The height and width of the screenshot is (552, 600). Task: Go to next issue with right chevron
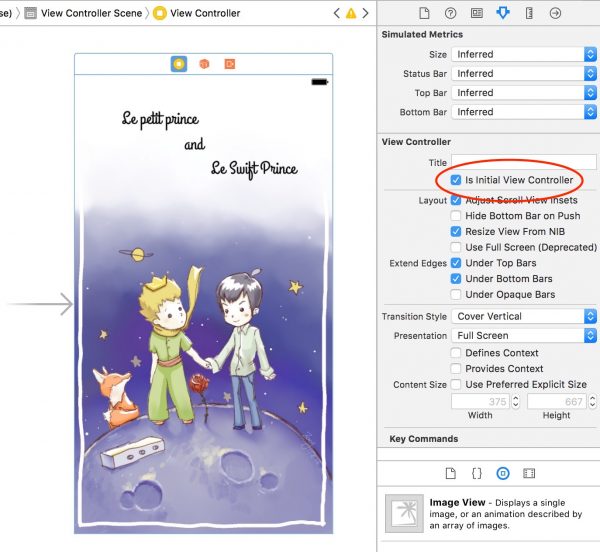(x=365, y=13)
